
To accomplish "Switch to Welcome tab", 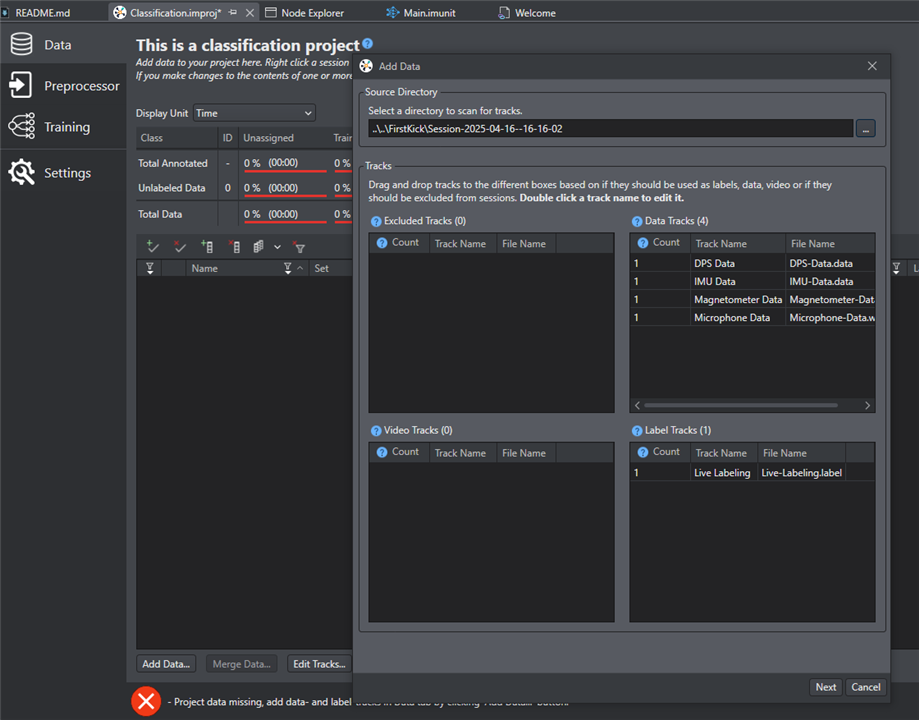I will coord(527,13).
